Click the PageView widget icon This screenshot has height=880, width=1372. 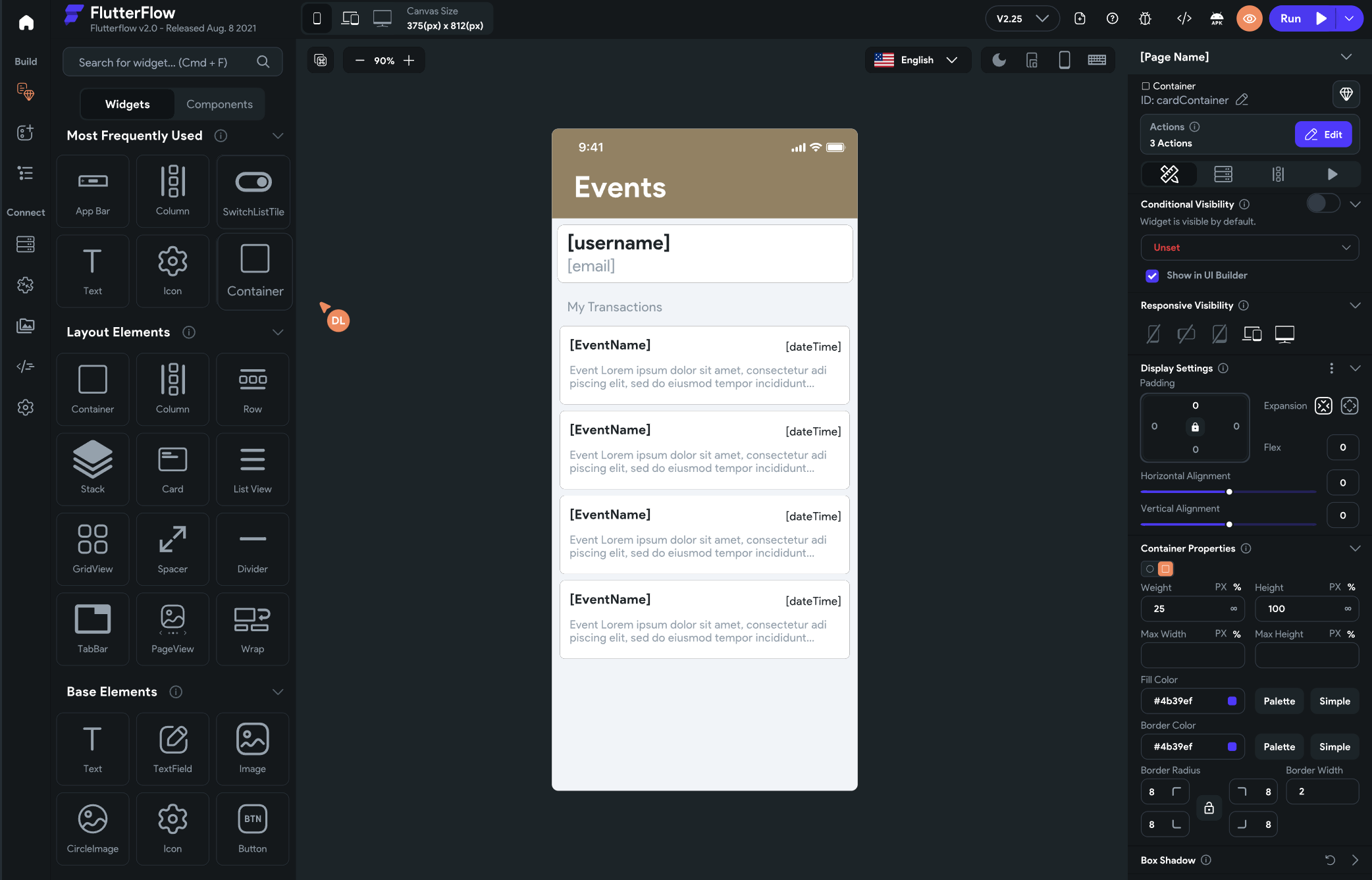pyautogui.click(x=172, y=628)
